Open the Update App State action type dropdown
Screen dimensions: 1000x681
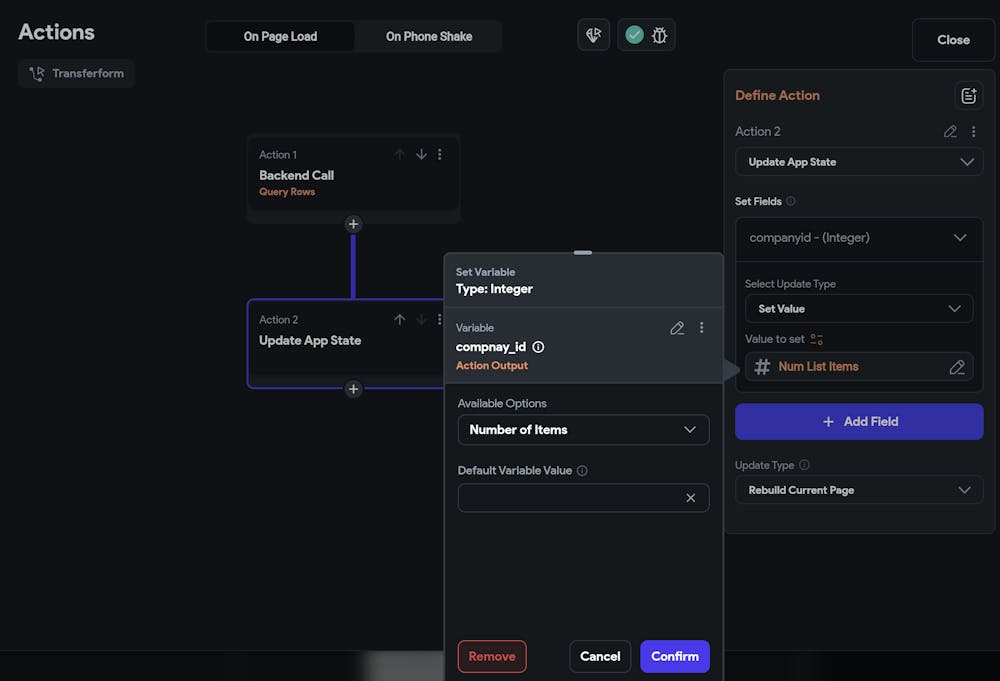(859, 162)
